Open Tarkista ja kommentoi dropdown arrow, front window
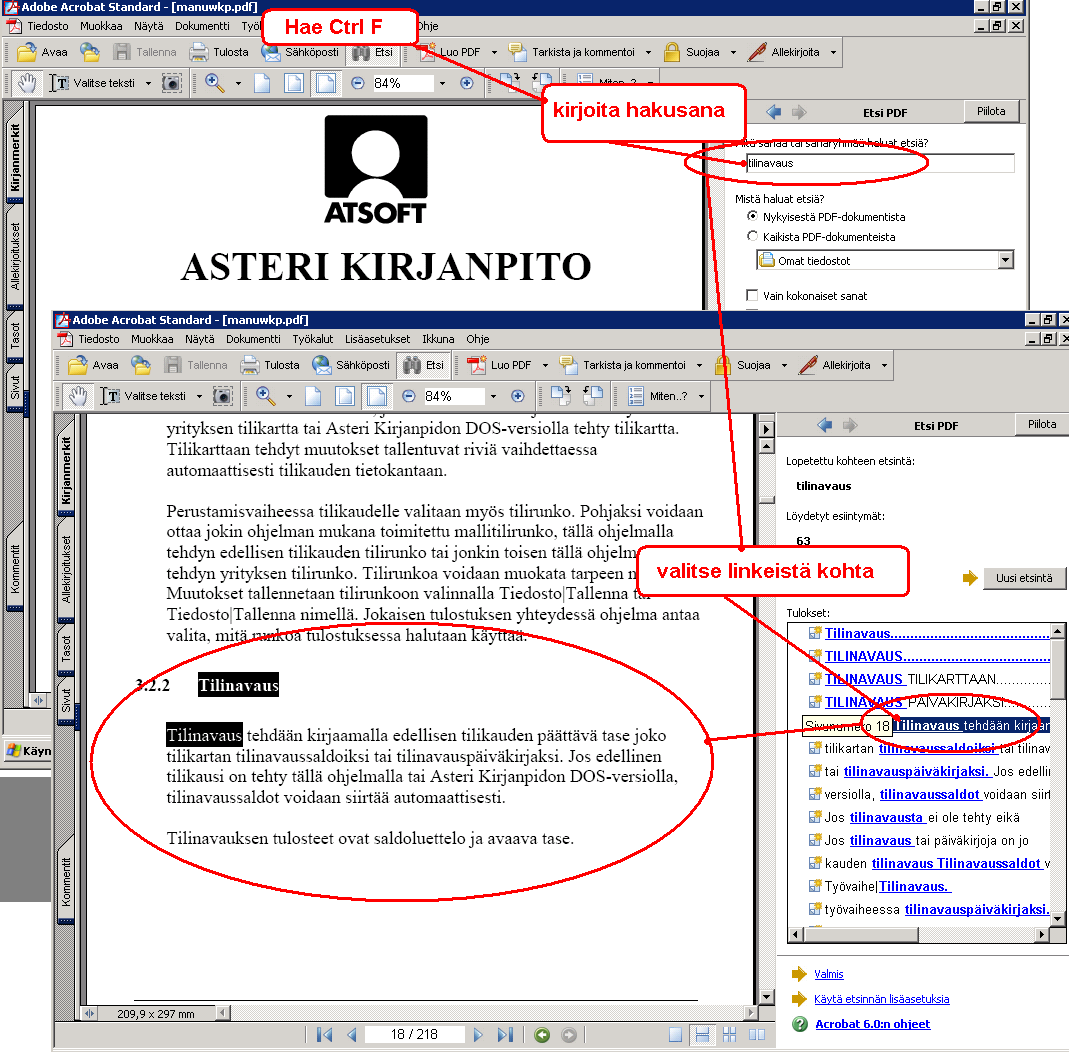1069x1052 pixels. 699,365
